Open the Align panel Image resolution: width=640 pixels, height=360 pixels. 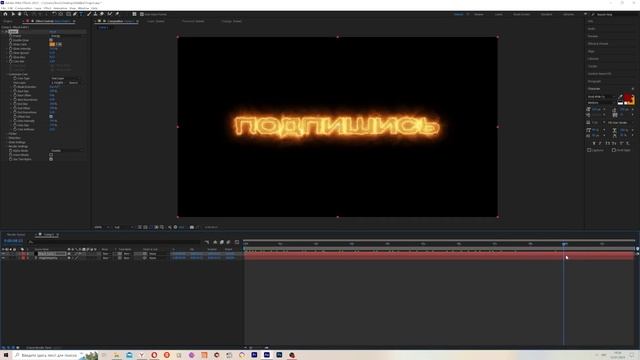(x=591, y=51)
